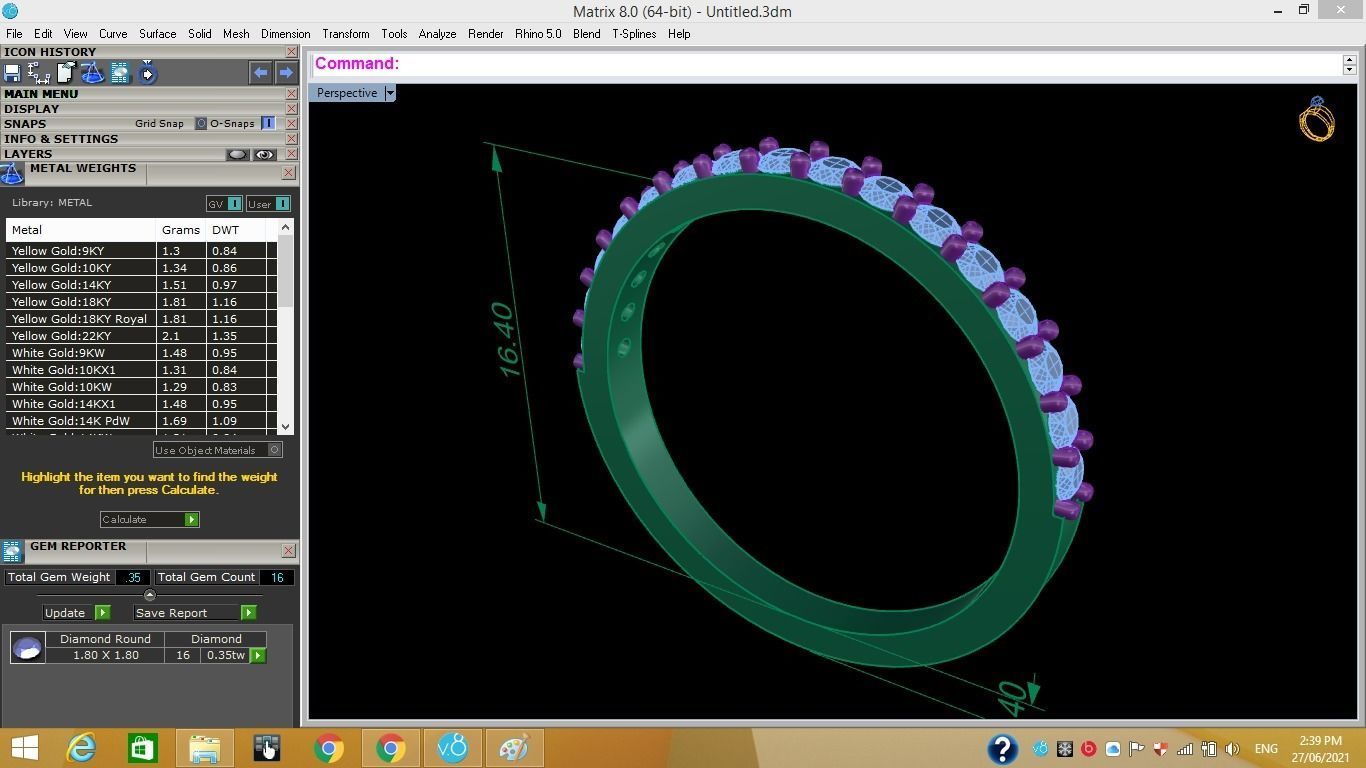Open the Surface menu
Screen dimensions: 1366x768
click(x=157, y=34)
